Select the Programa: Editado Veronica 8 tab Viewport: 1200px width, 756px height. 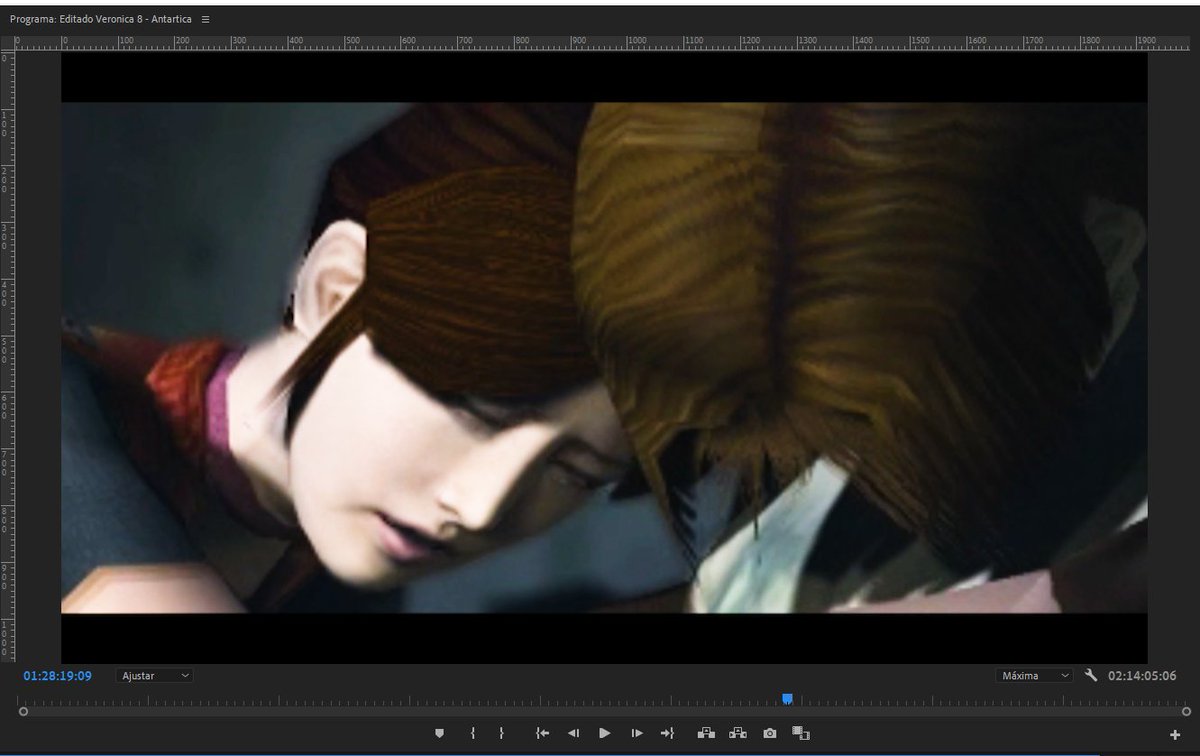[102, 19]
